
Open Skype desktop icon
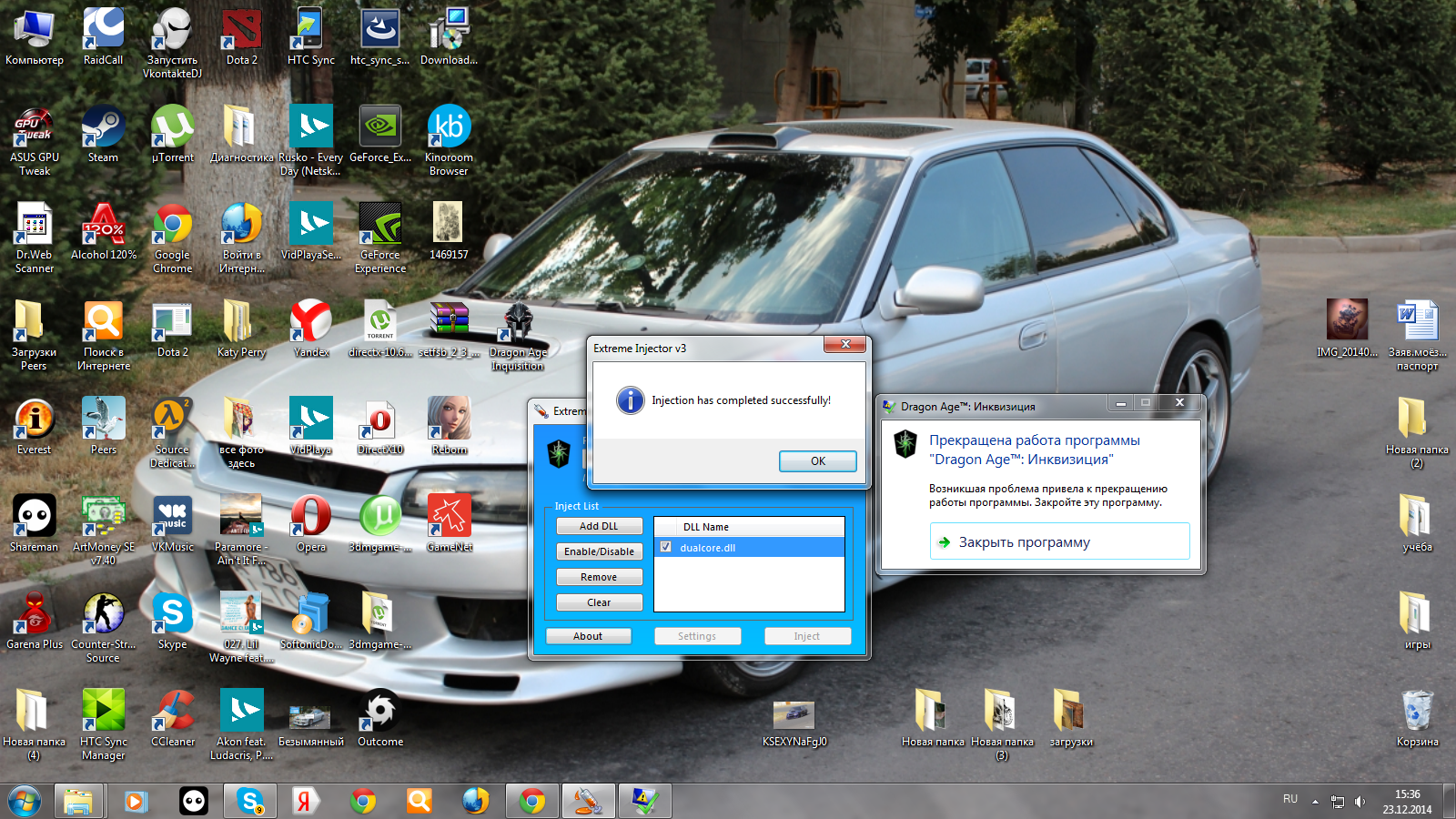tap(173, 621)
